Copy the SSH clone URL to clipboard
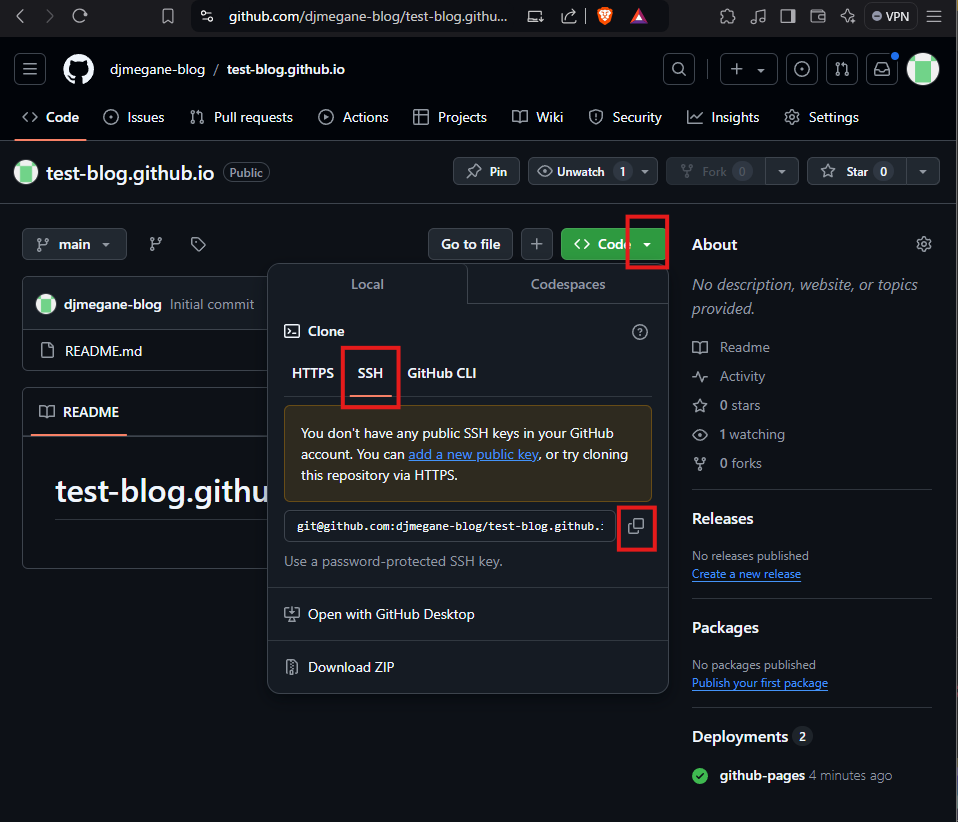The height and width of the screenshot is (822, 958). click(636, 526)
